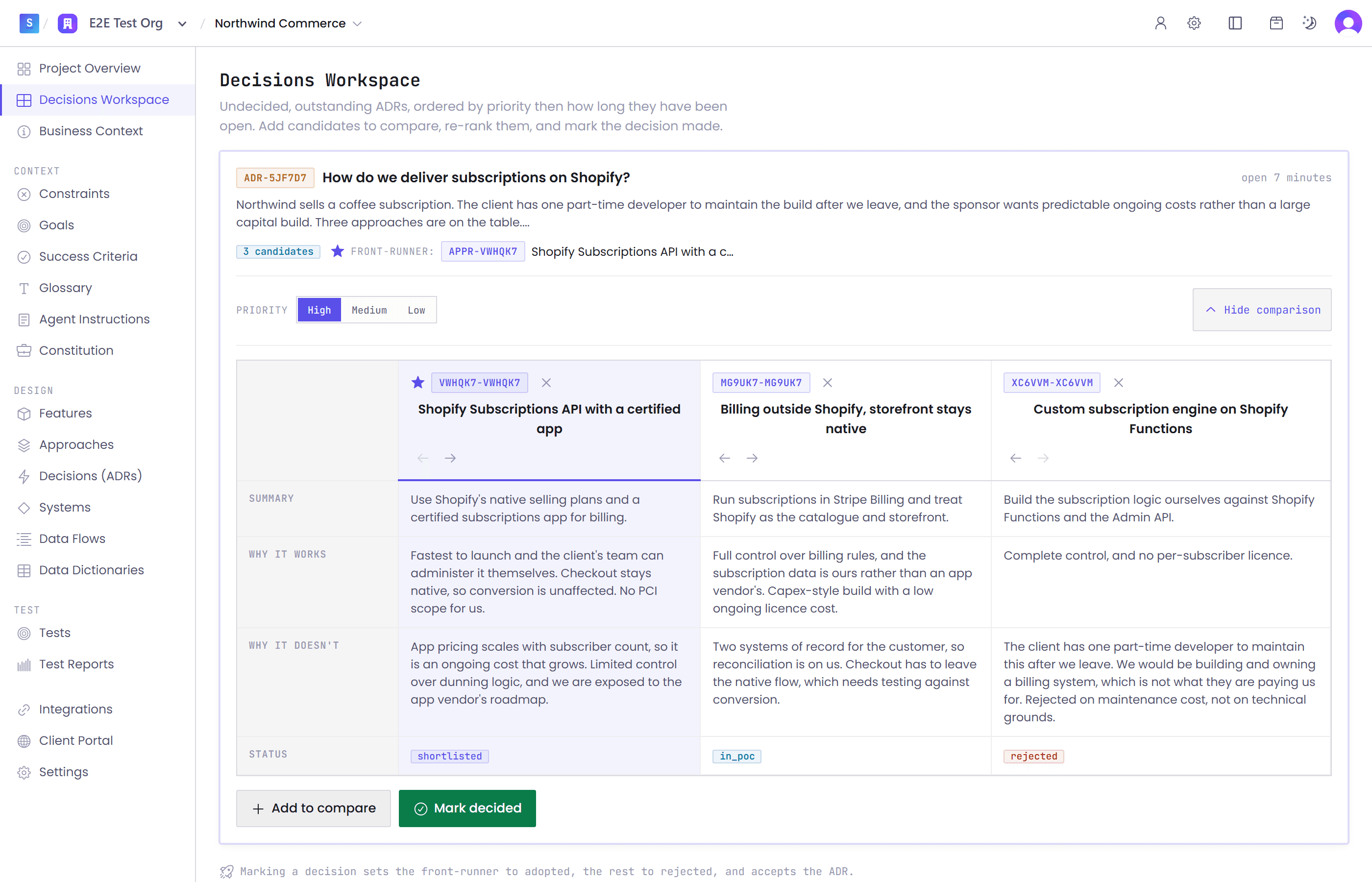Move the Shopify Subscriptions API candidate left
The width and height of the screenshot is (1372, 882).
[x=423, y=458]
